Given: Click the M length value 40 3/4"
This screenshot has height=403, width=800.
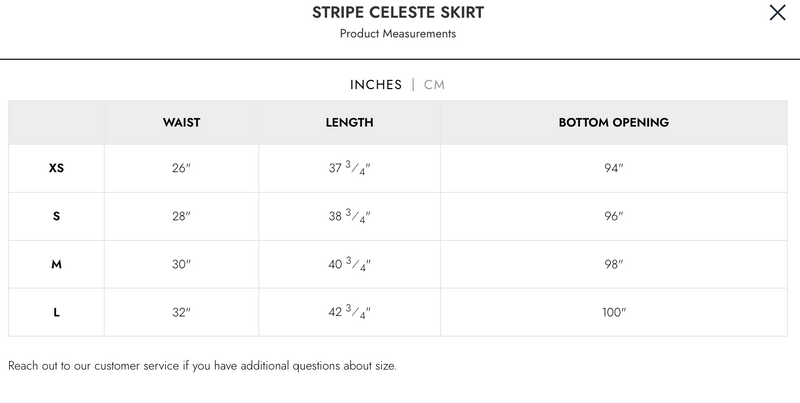Looking at the screenshot, I should click(x=349, y=264).
